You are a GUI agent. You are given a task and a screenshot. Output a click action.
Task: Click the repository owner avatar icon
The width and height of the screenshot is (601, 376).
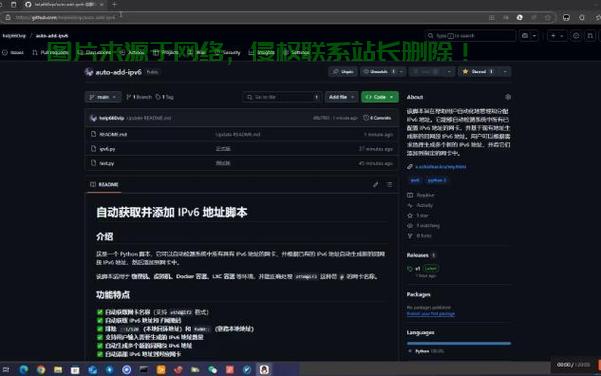point(89,72)
